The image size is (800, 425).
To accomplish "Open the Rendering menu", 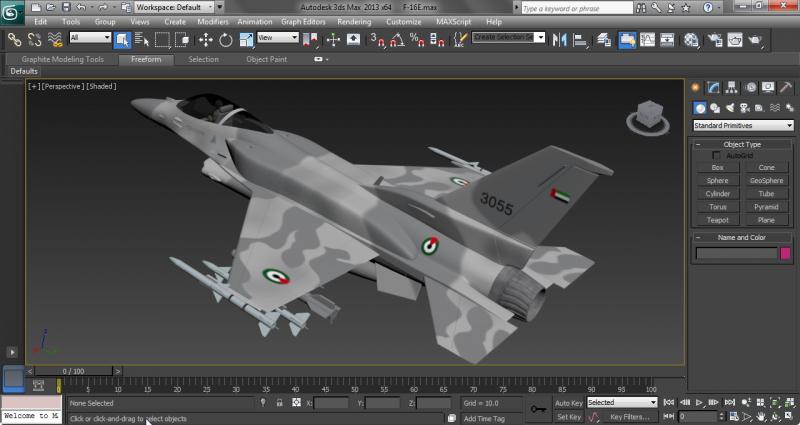I will tap(354, 21).
